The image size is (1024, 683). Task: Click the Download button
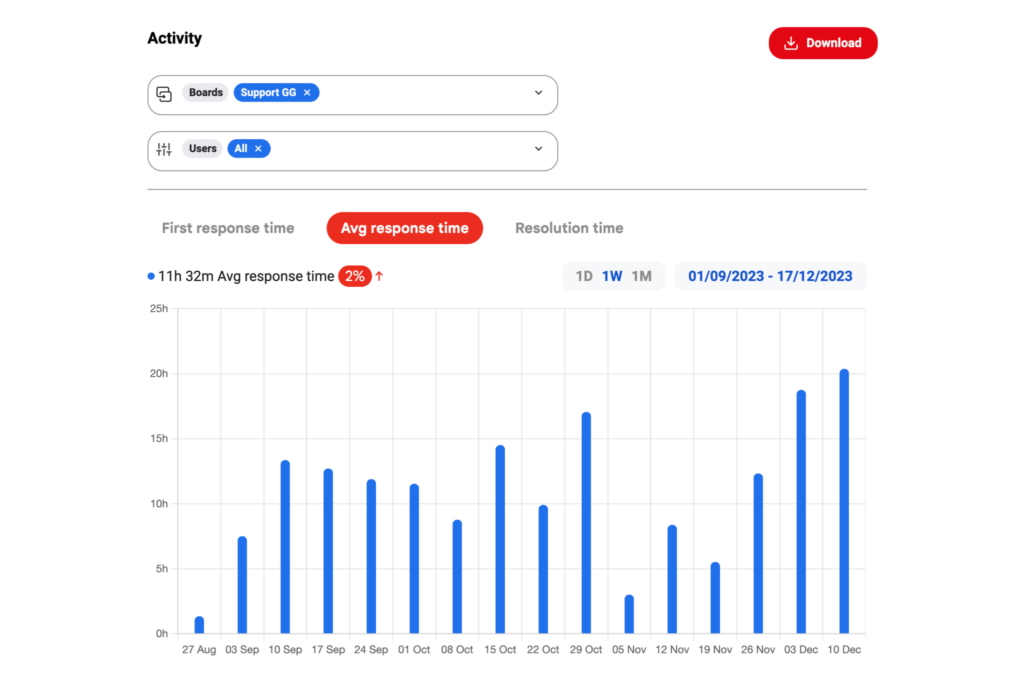(822, 43)
